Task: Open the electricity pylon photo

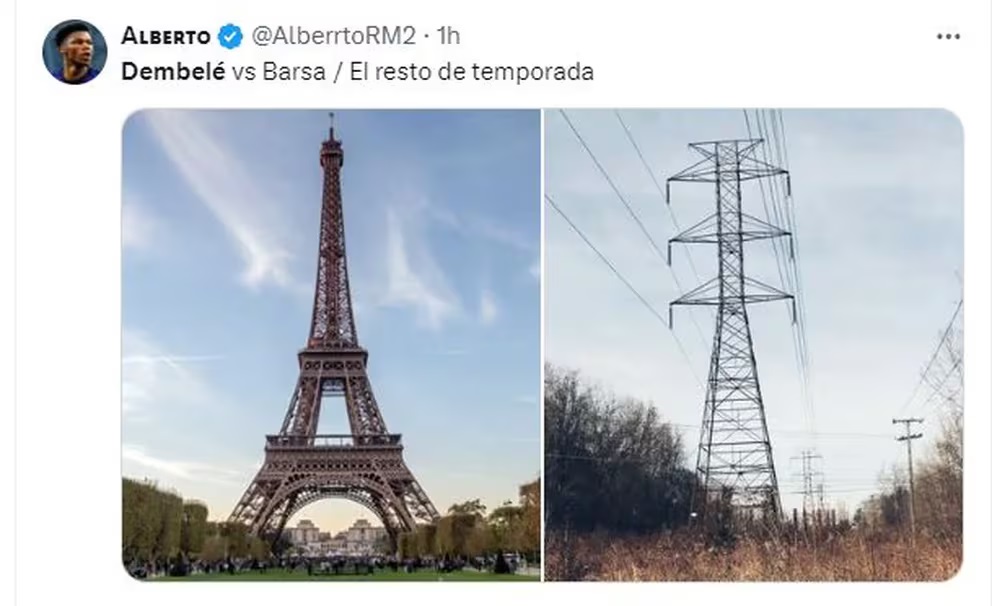Action: (x=753, y=345)
